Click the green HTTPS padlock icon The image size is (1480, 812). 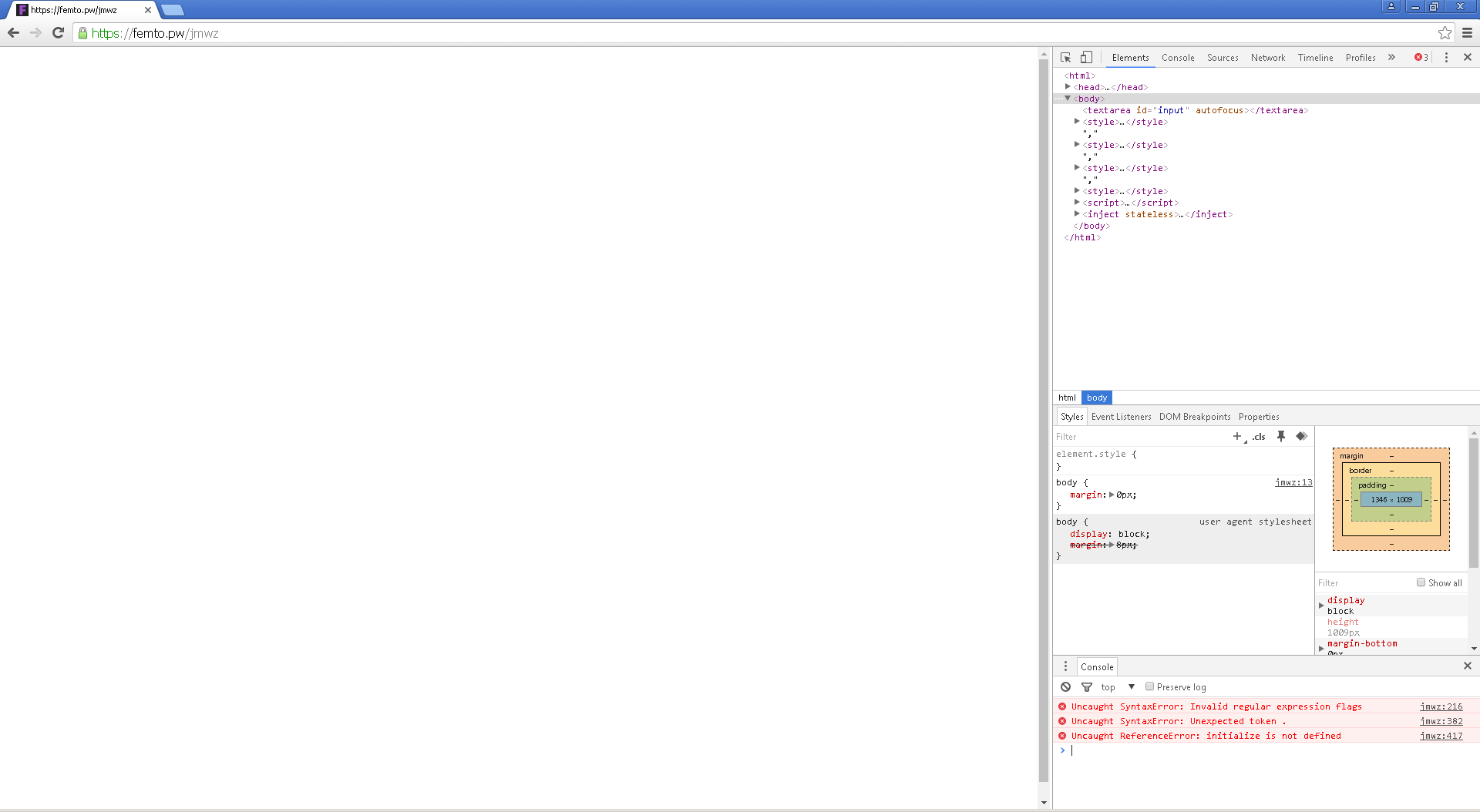tap(83, 33)
